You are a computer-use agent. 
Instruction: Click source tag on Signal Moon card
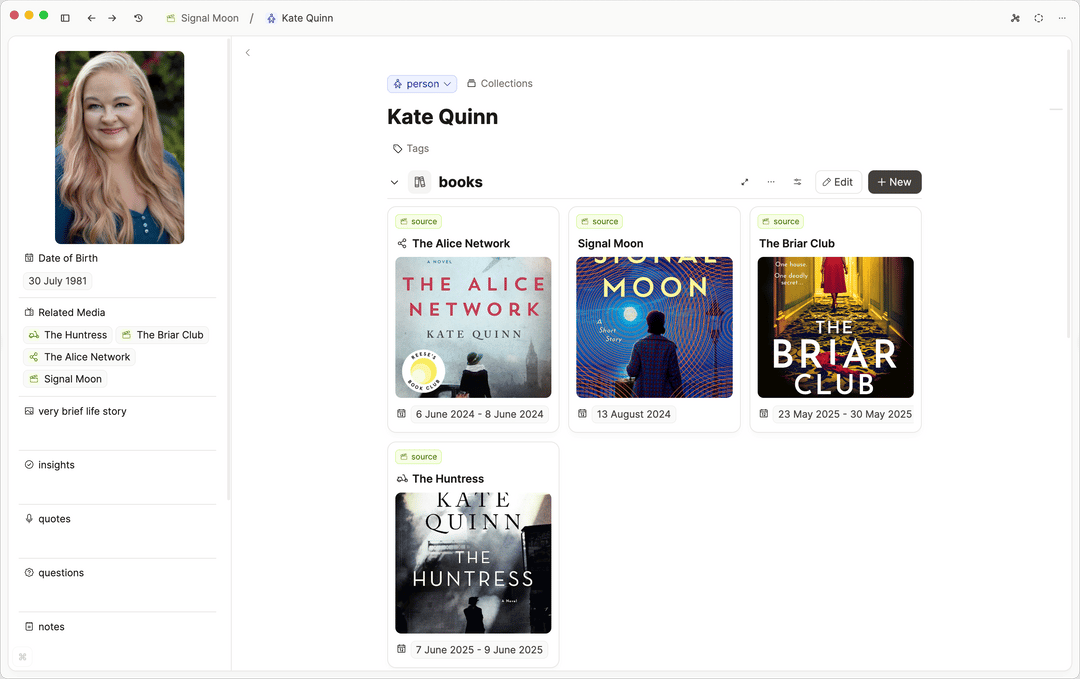[599, 221]
